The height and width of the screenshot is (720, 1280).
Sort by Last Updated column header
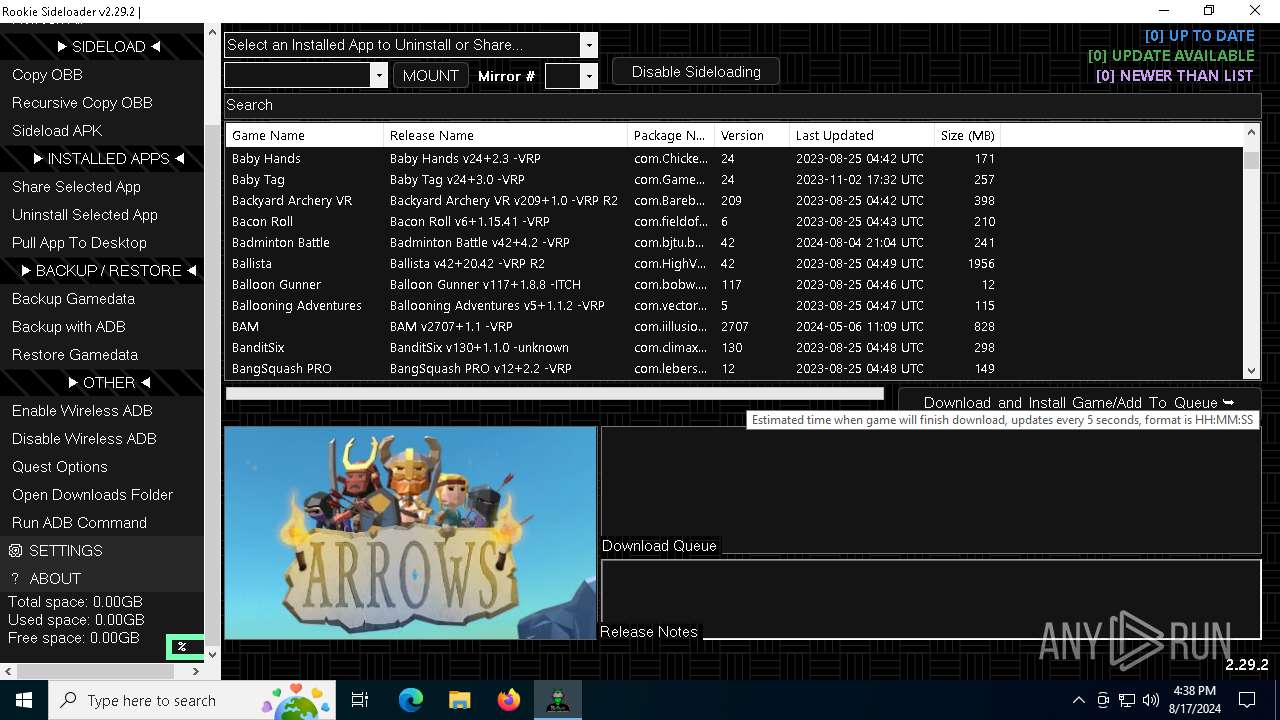pyautogui.click(x=861, y=135)
